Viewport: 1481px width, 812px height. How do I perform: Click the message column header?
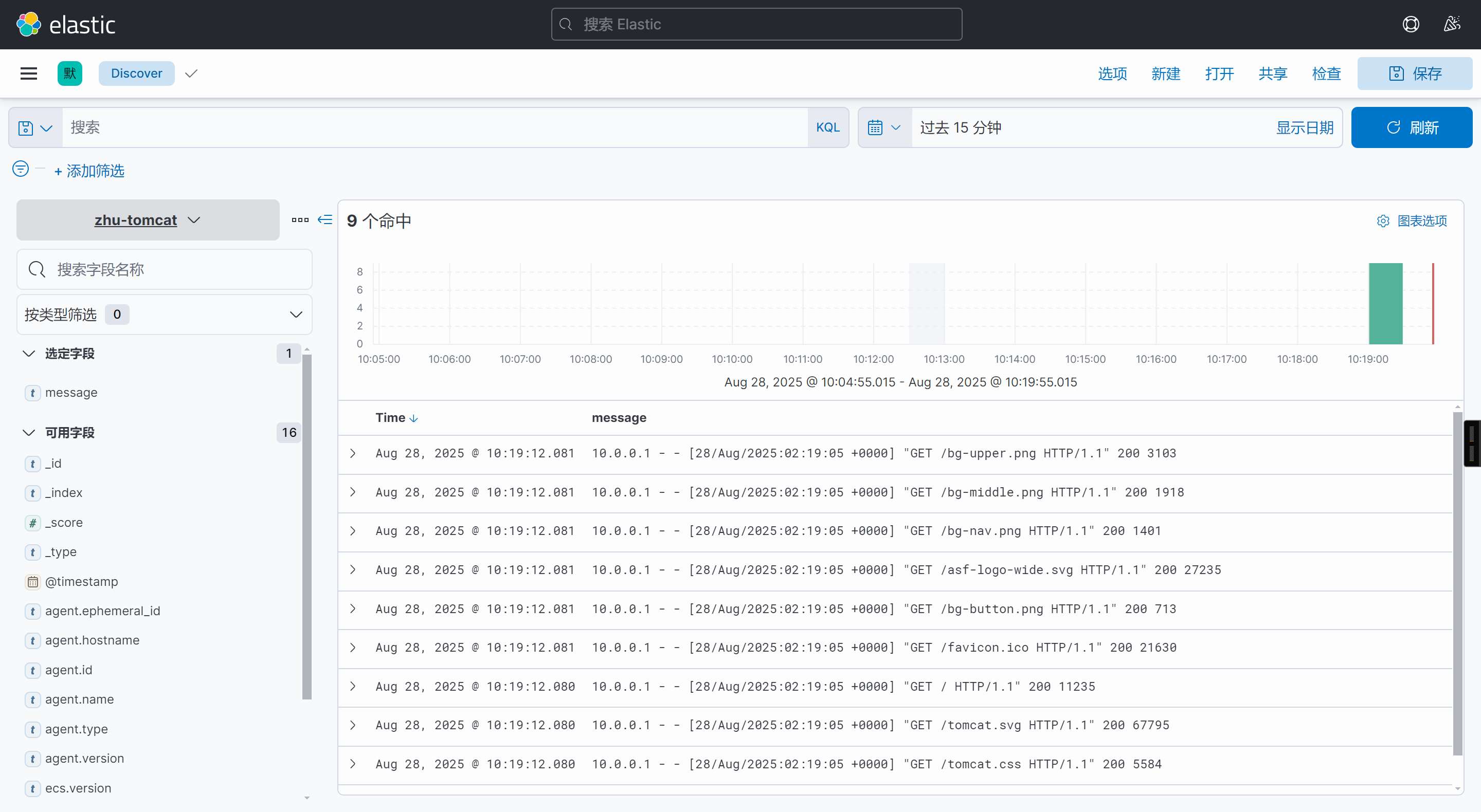tap(619, 418)
